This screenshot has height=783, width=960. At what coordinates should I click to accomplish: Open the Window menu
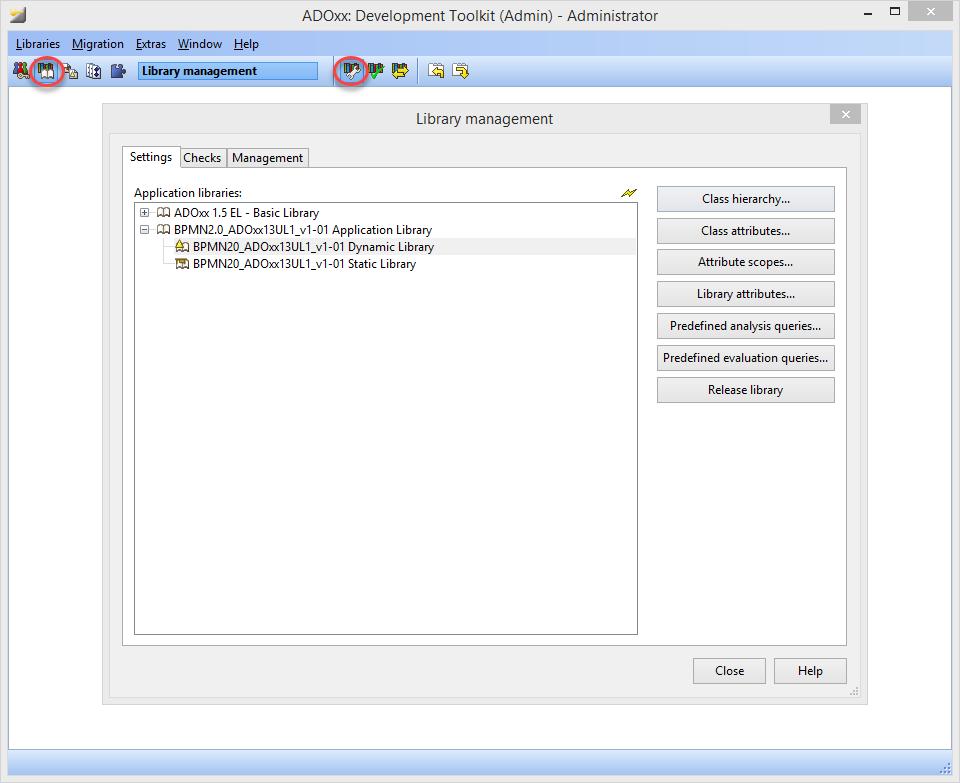pyautogui.click(x=200, y=44)
